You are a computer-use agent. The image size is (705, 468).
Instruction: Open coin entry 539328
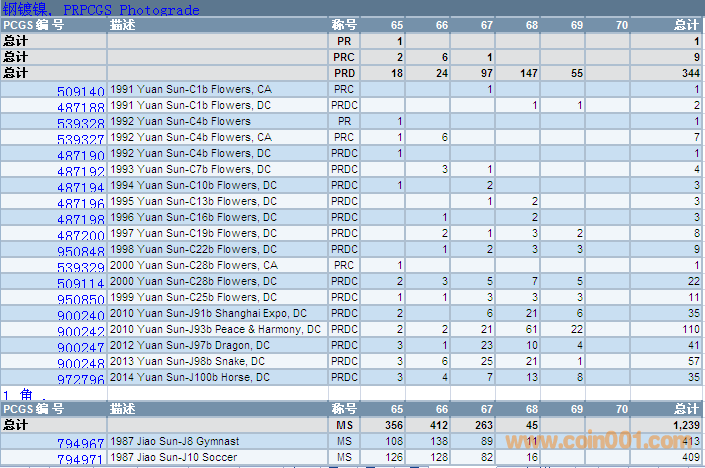point(81,123)
